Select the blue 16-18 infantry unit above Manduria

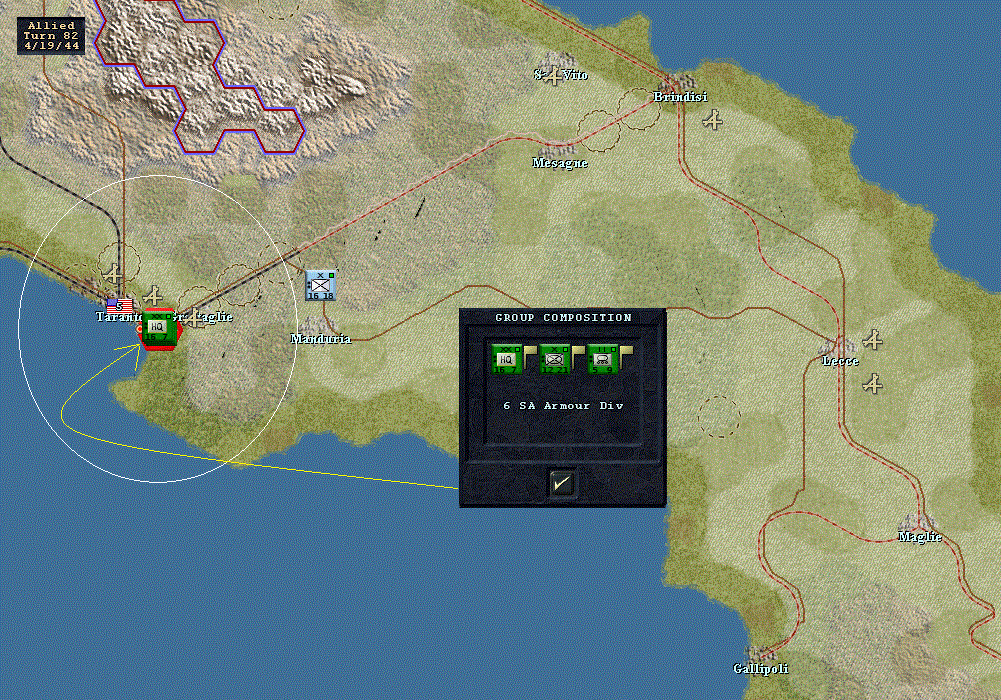point(320,285)
